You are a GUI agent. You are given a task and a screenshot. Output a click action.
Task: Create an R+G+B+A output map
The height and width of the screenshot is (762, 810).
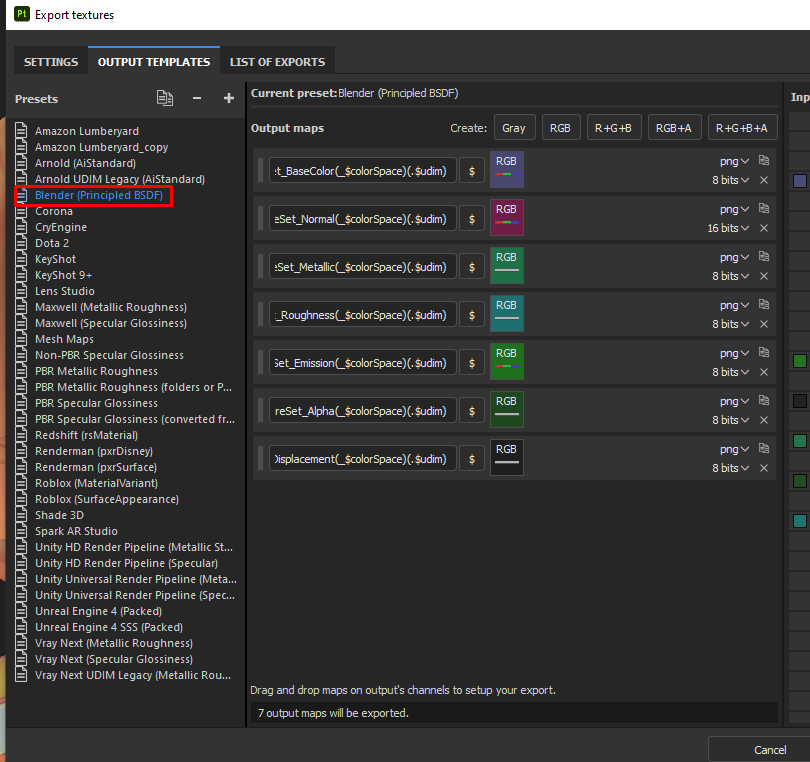click(742, 128)
